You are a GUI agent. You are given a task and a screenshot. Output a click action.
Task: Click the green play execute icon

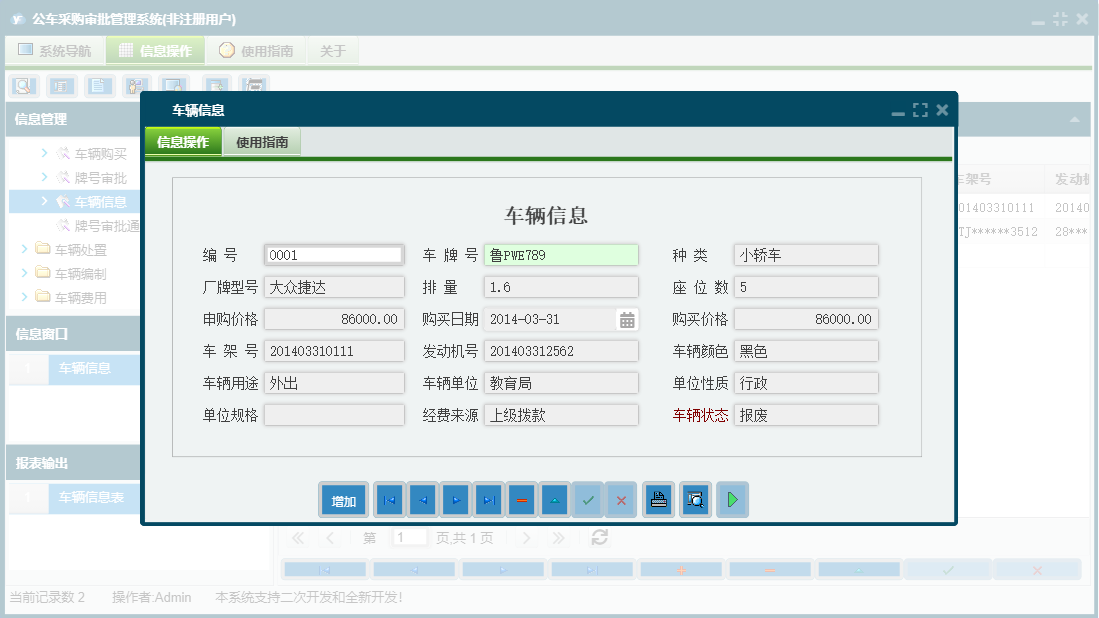[732, 499]
